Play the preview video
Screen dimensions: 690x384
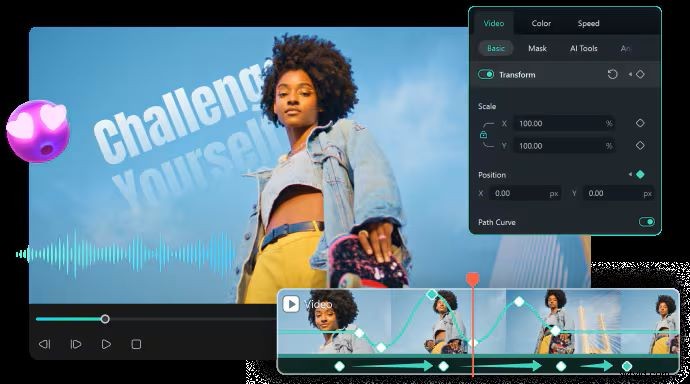coord(106,344)
